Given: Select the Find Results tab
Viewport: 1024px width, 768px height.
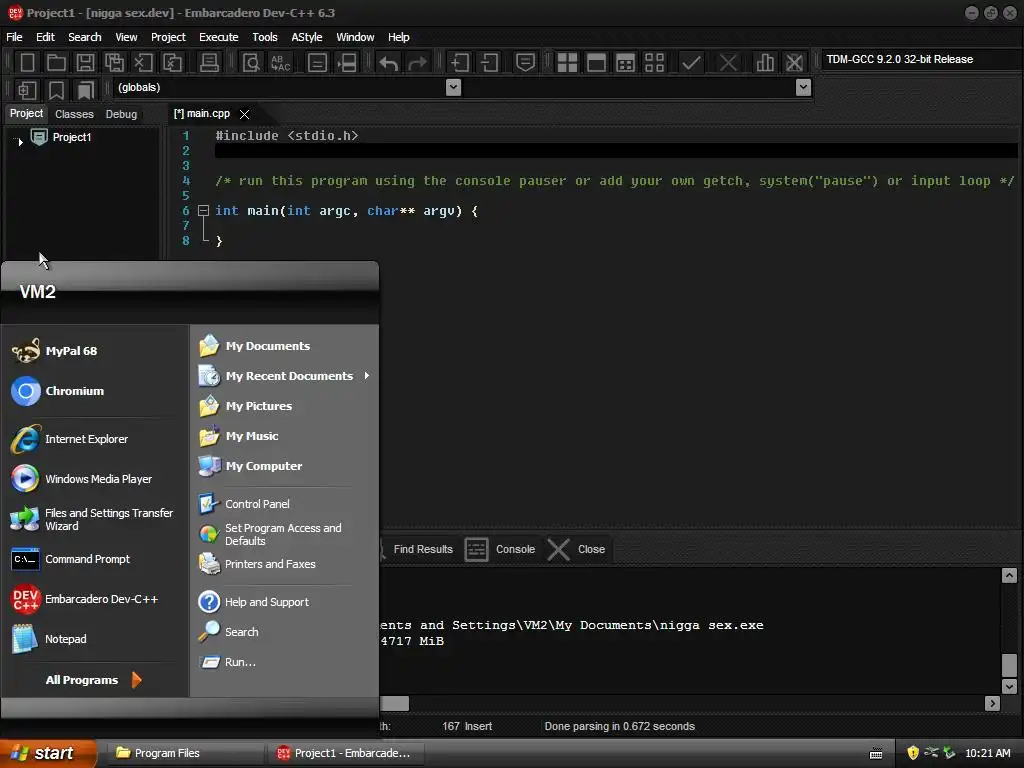Looking at the screenshot, I should (x=423, y=549).
